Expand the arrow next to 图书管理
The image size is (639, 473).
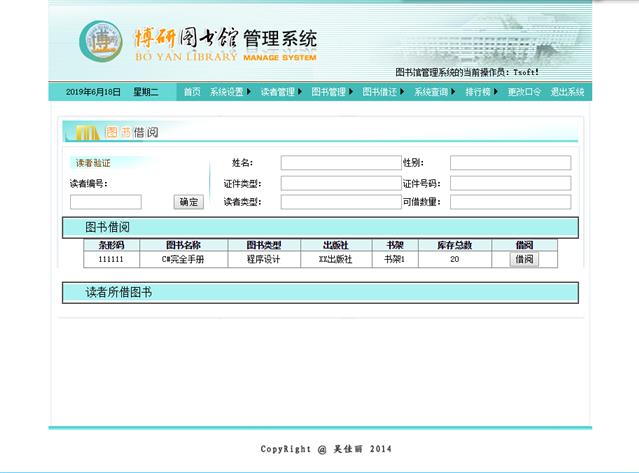(351, 92)
